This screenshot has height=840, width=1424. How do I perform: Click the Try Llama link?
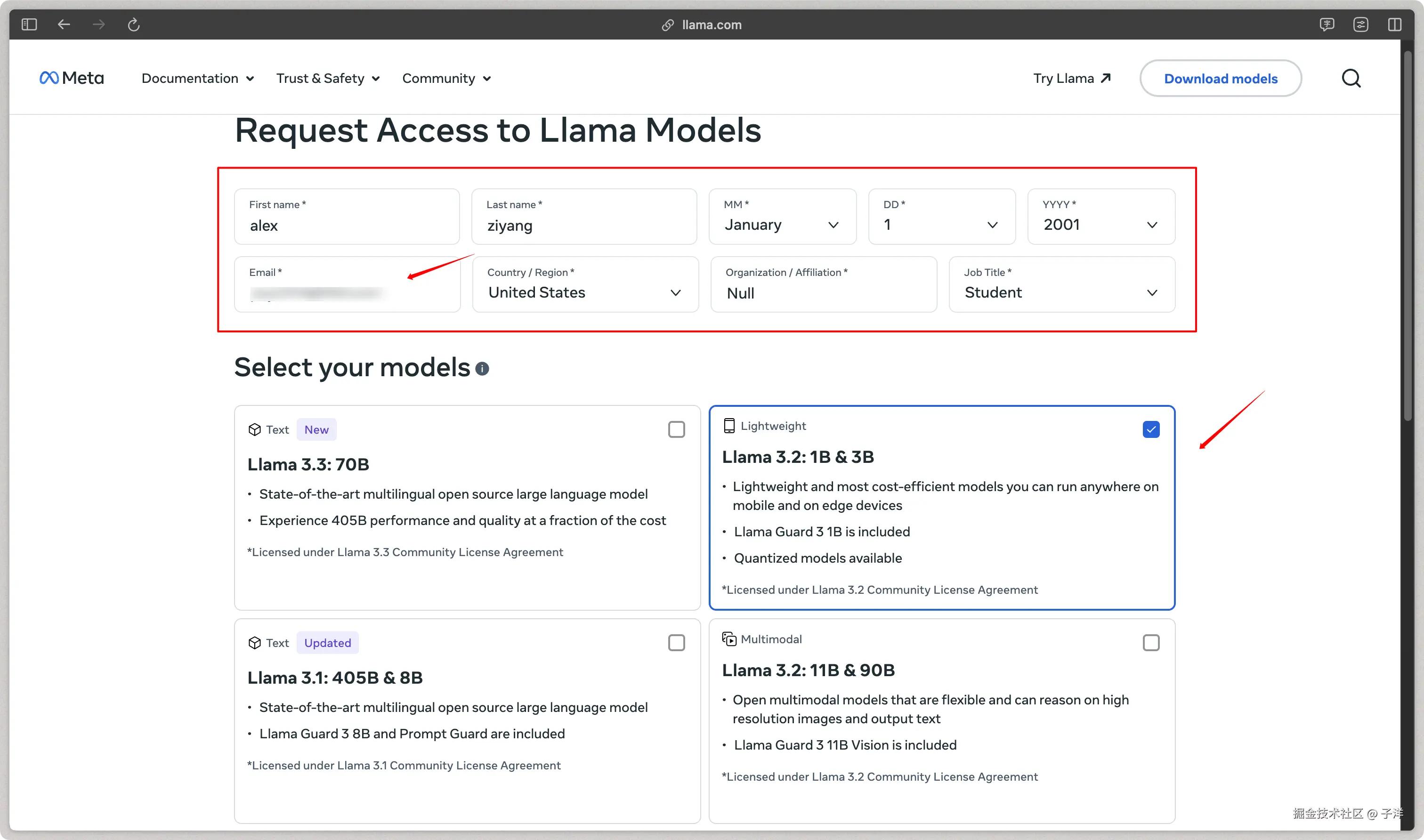click(x=1071, y=78)
